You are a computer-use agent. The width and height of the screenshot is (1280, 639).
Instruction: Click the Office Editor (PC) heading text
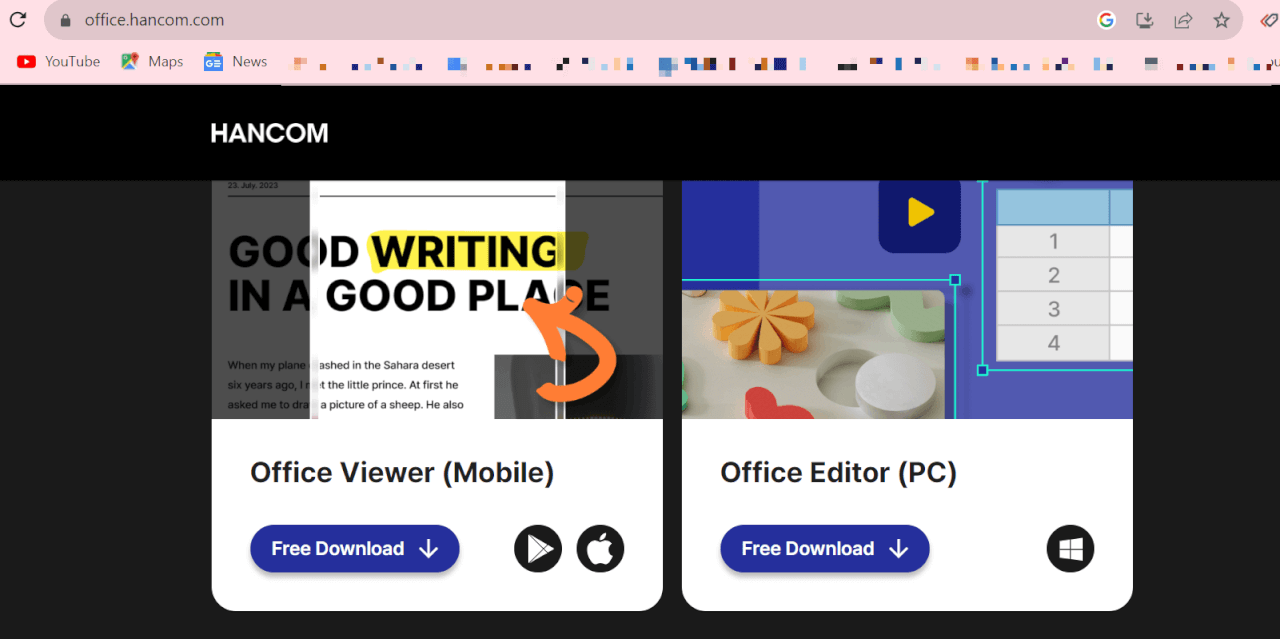[838, 472]
